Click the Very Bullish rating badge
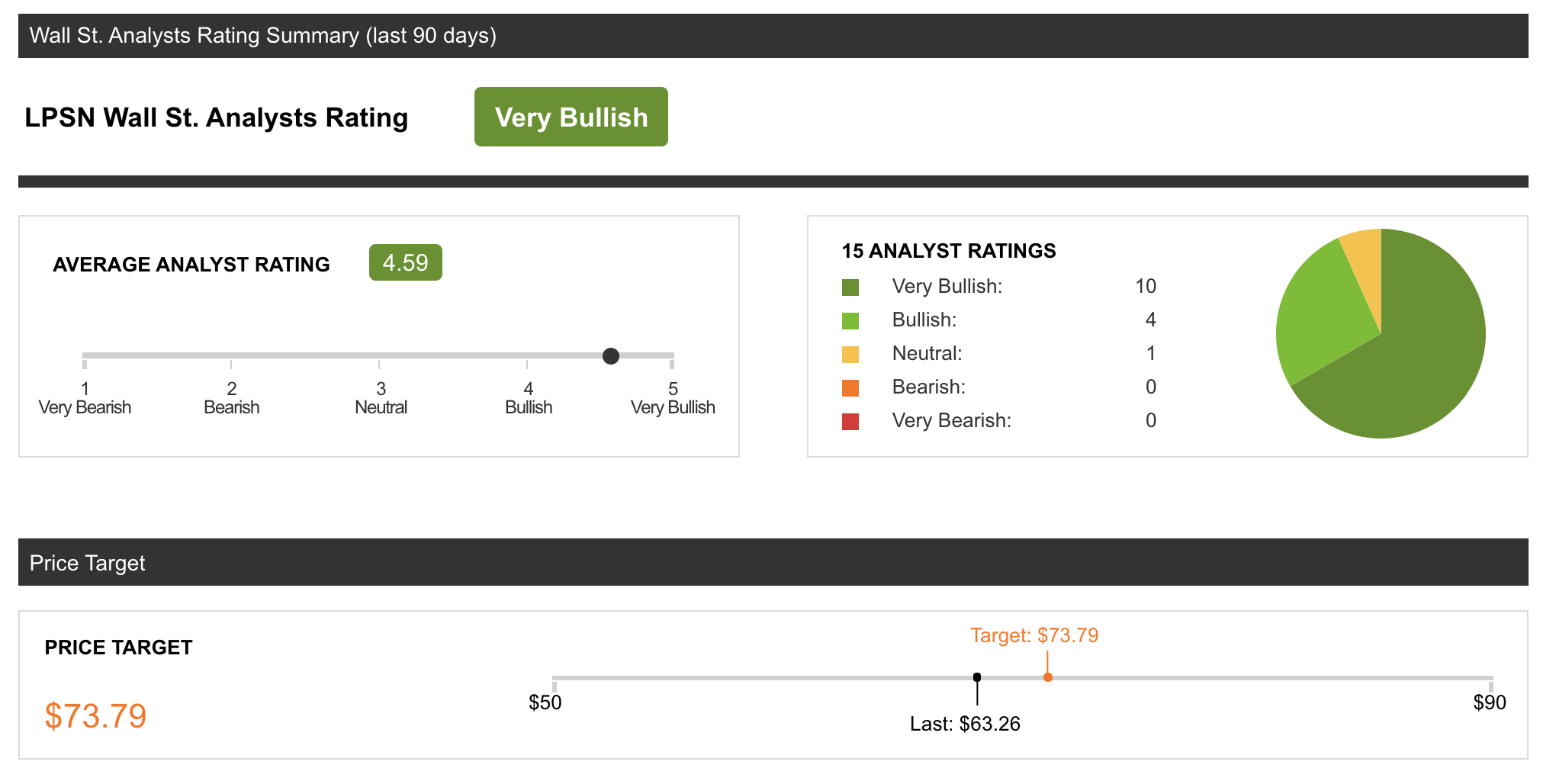 tap(571, 117)
